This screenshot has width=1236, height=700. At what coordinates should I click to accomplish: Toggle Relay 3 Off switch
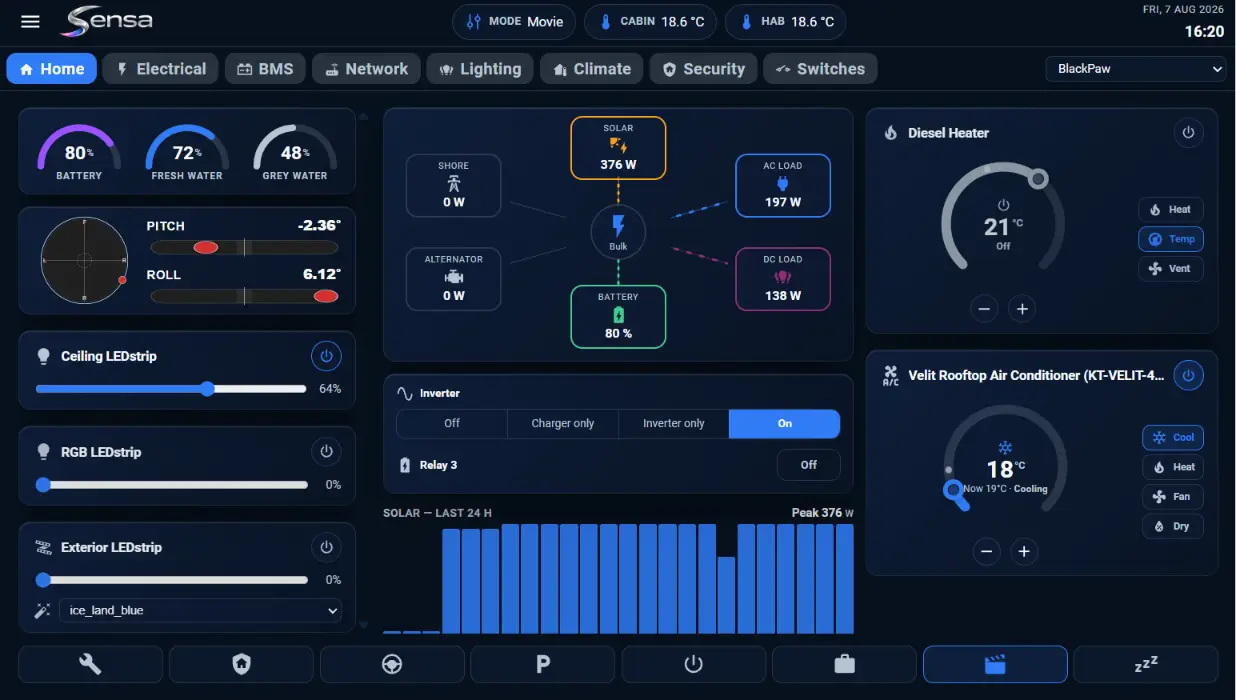point(809,465)
